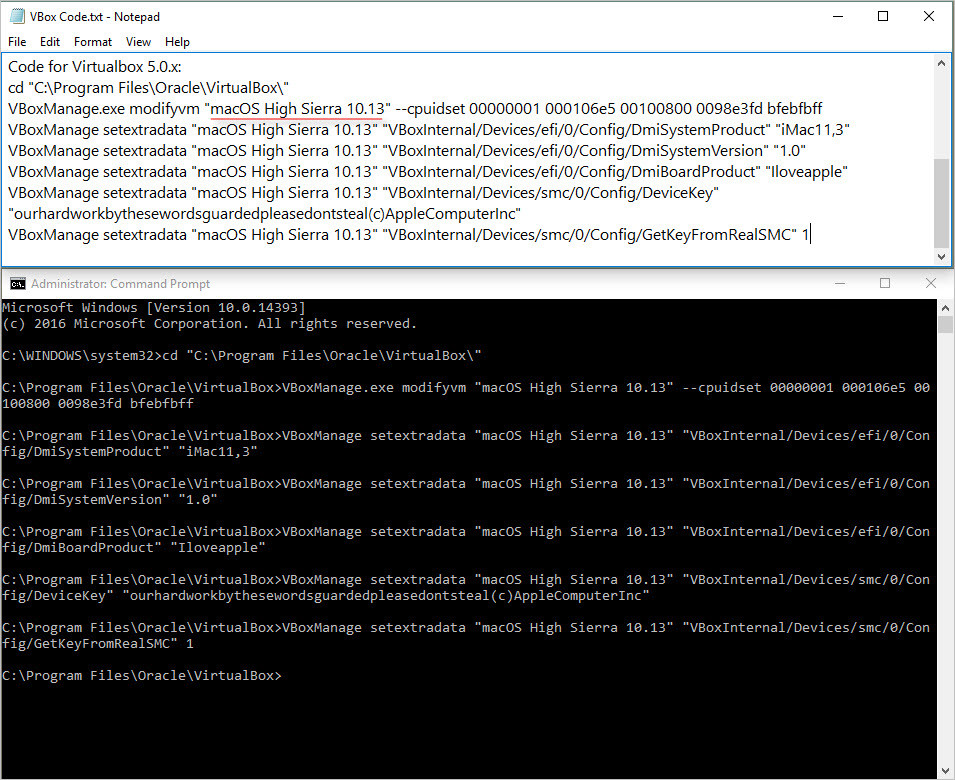
Task: Click the 'Microsoft Windows [Version 10.0.14393]' line
Action: pyautogui.click(x=153, y=307)
